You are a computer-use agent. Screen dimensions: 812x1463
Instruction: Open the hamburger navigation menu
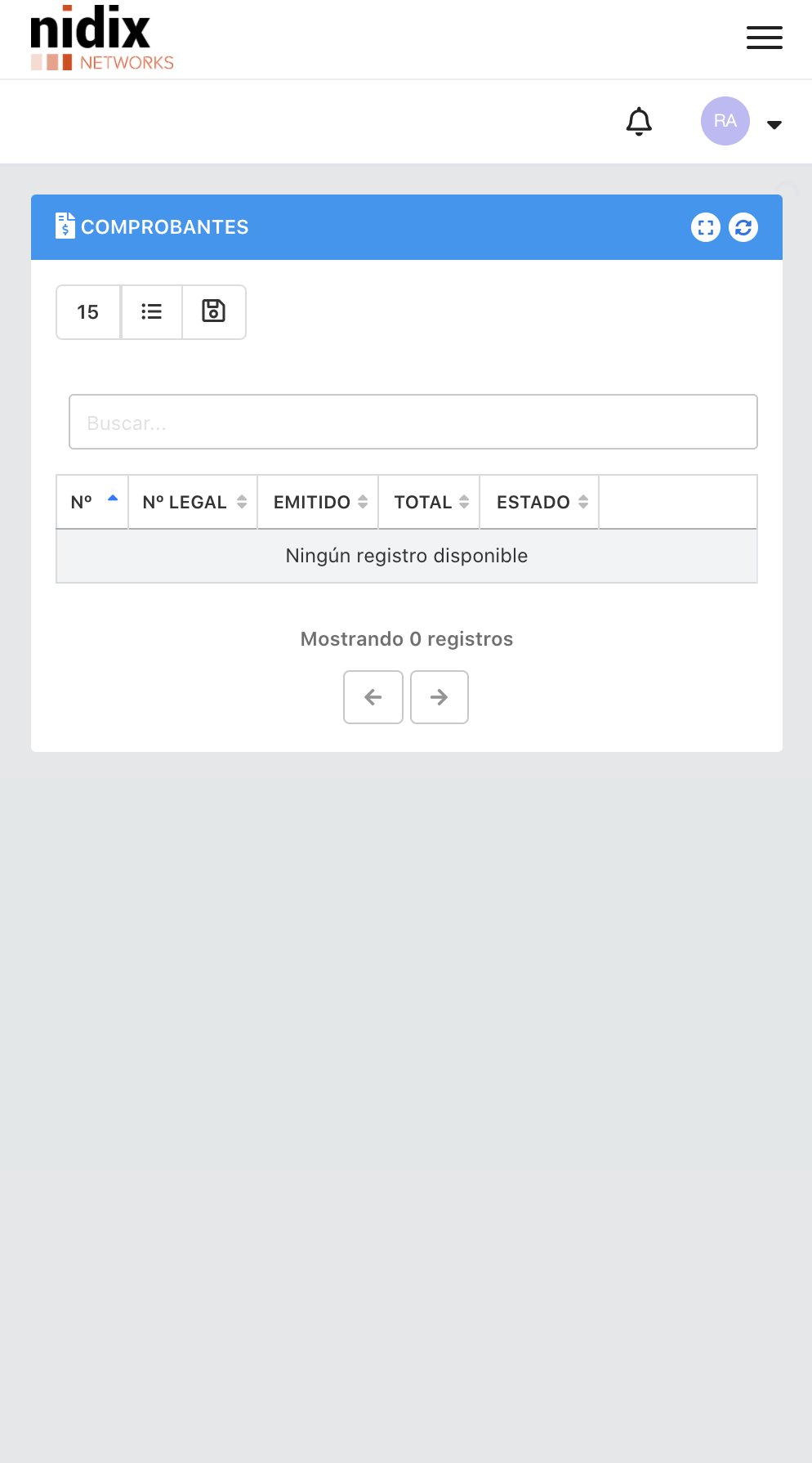764,38
